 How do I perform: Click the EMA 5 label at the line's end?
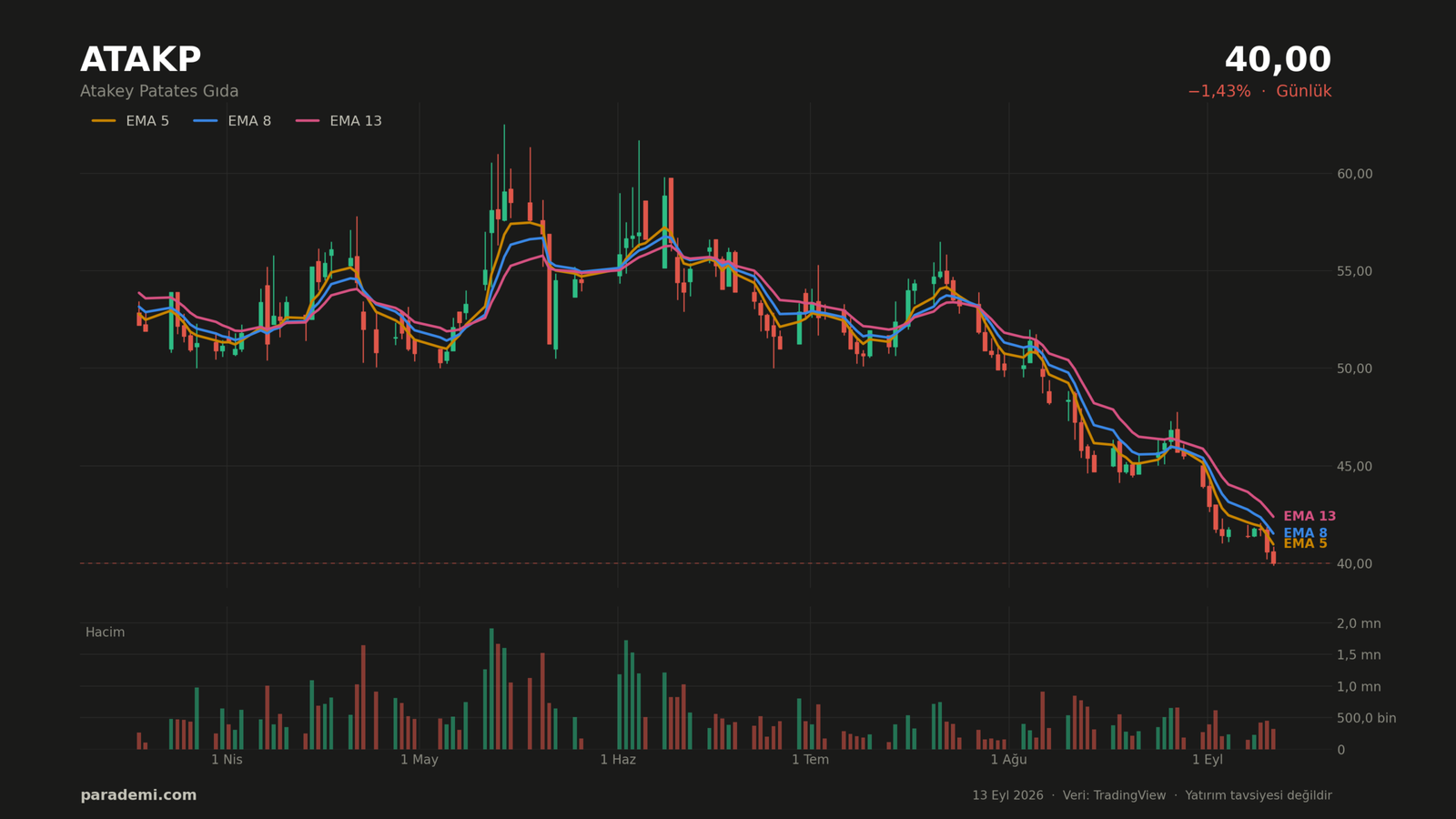(1305, 543)
